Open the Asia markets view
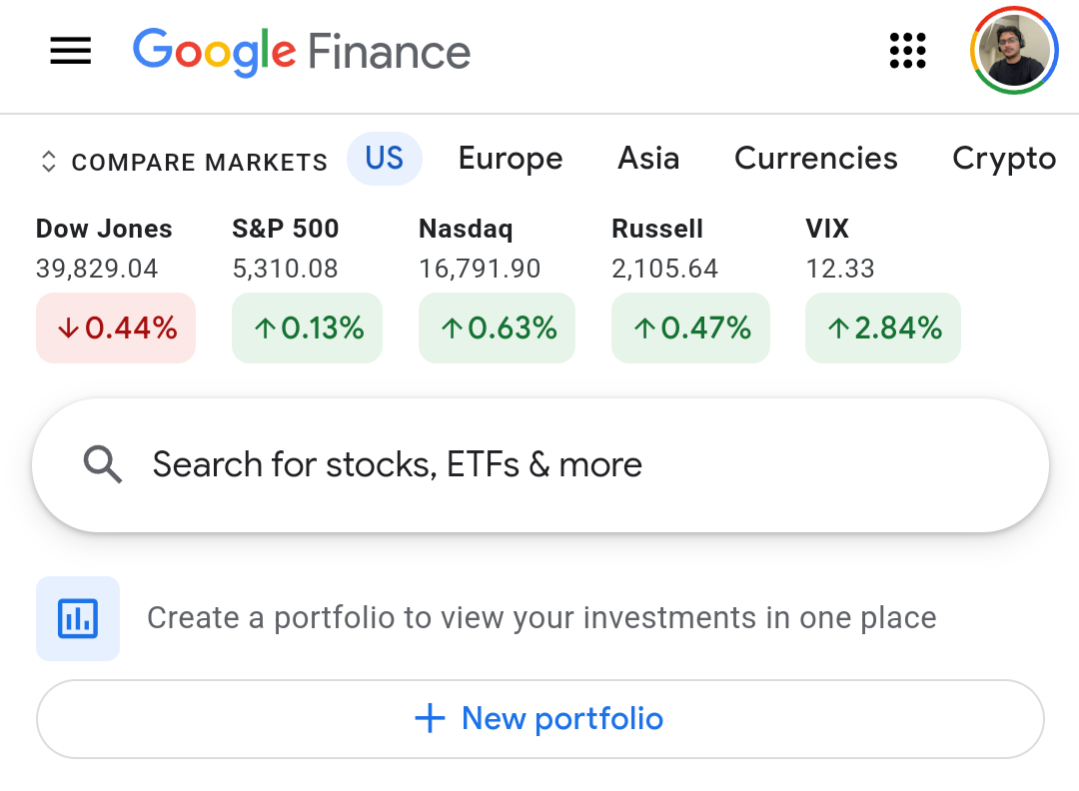The image size is (1079, 791). [648, 158]
